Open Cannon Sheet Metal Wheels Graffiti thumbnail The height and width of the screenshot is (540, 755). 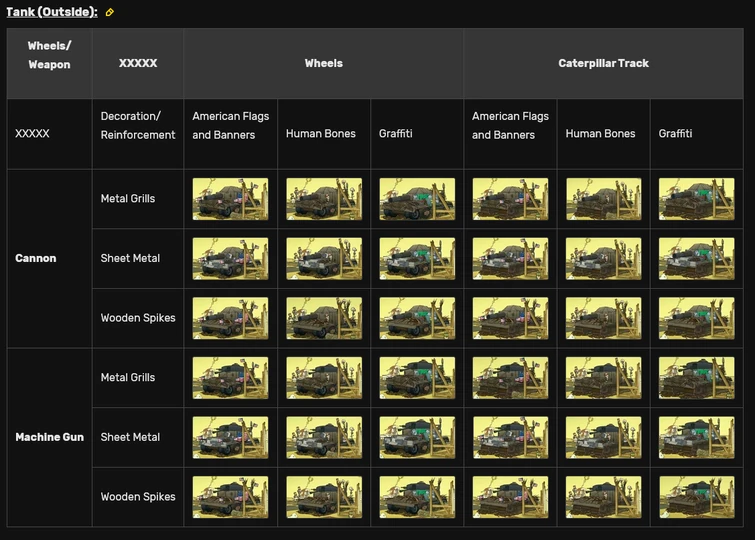417,259
